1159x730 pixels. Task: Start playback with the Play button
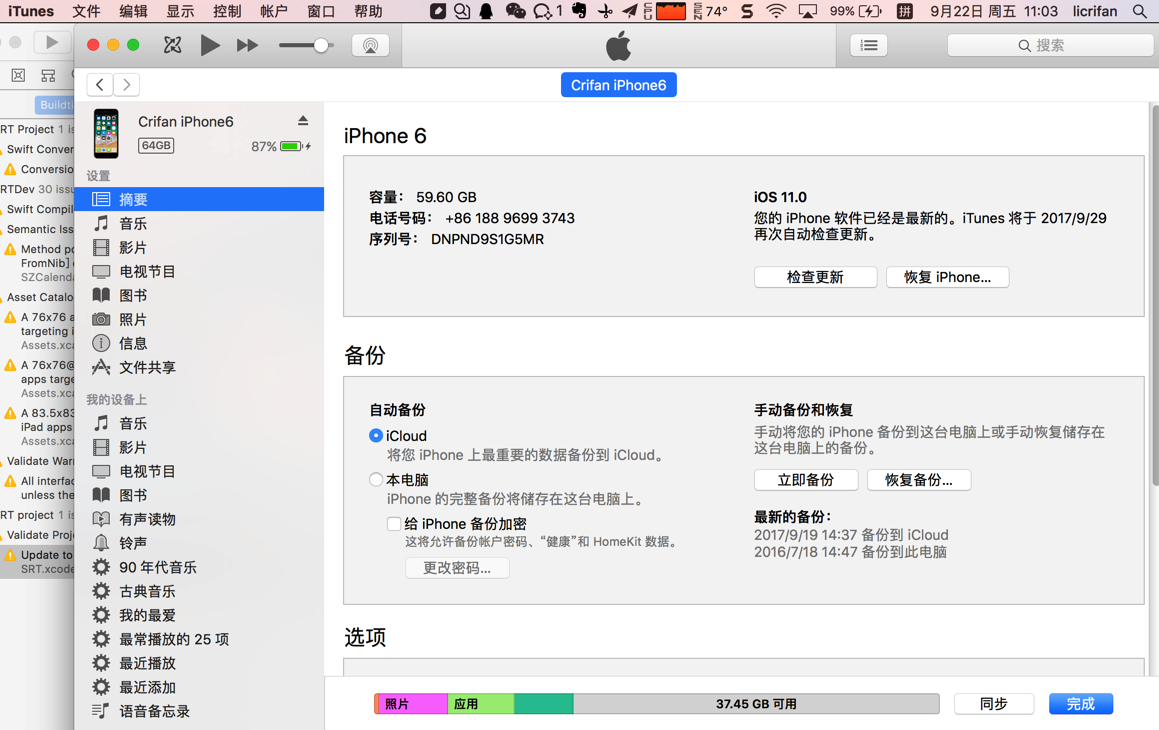[210, 45]
